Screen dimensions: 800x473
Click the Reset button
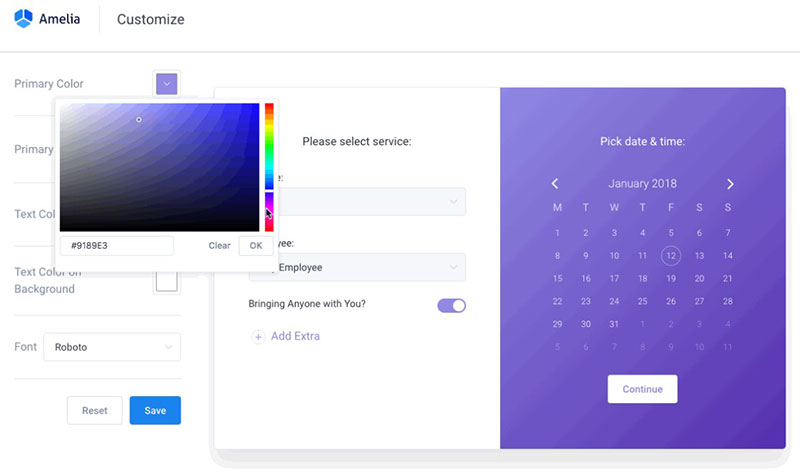(x=94, y=410)
